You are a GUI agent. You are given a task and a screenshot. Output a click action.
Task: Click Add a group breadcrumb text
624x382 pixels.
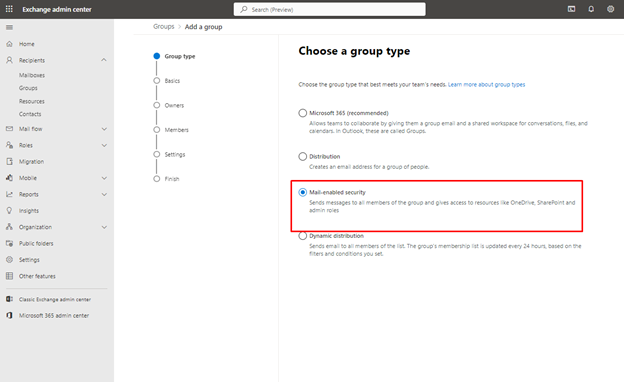204,27
